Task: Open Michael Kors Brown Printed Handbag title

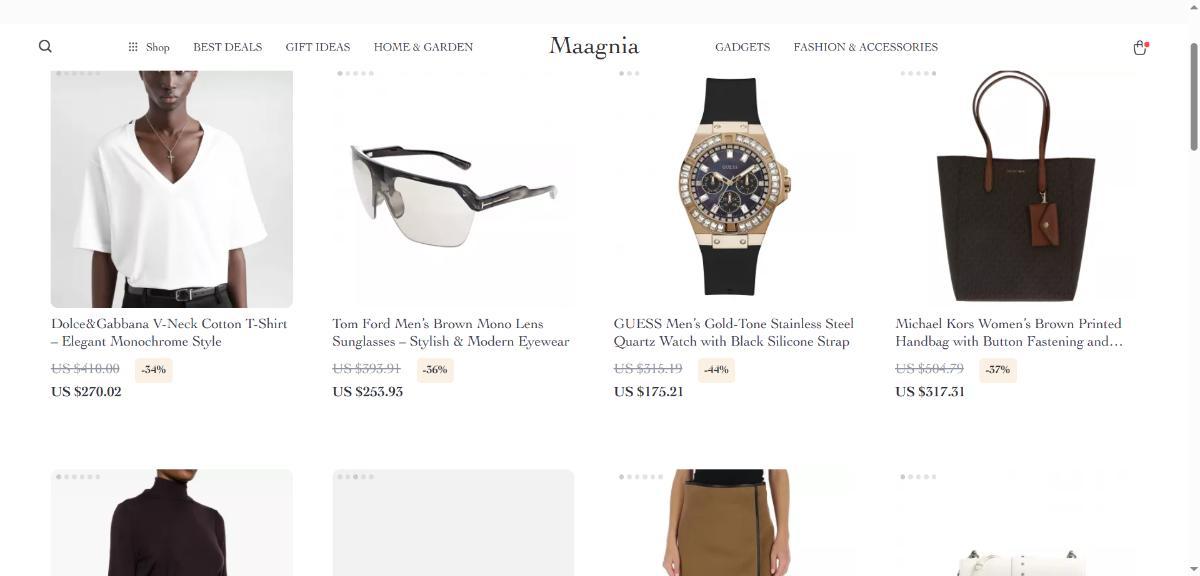Action: pos(1010,332)
